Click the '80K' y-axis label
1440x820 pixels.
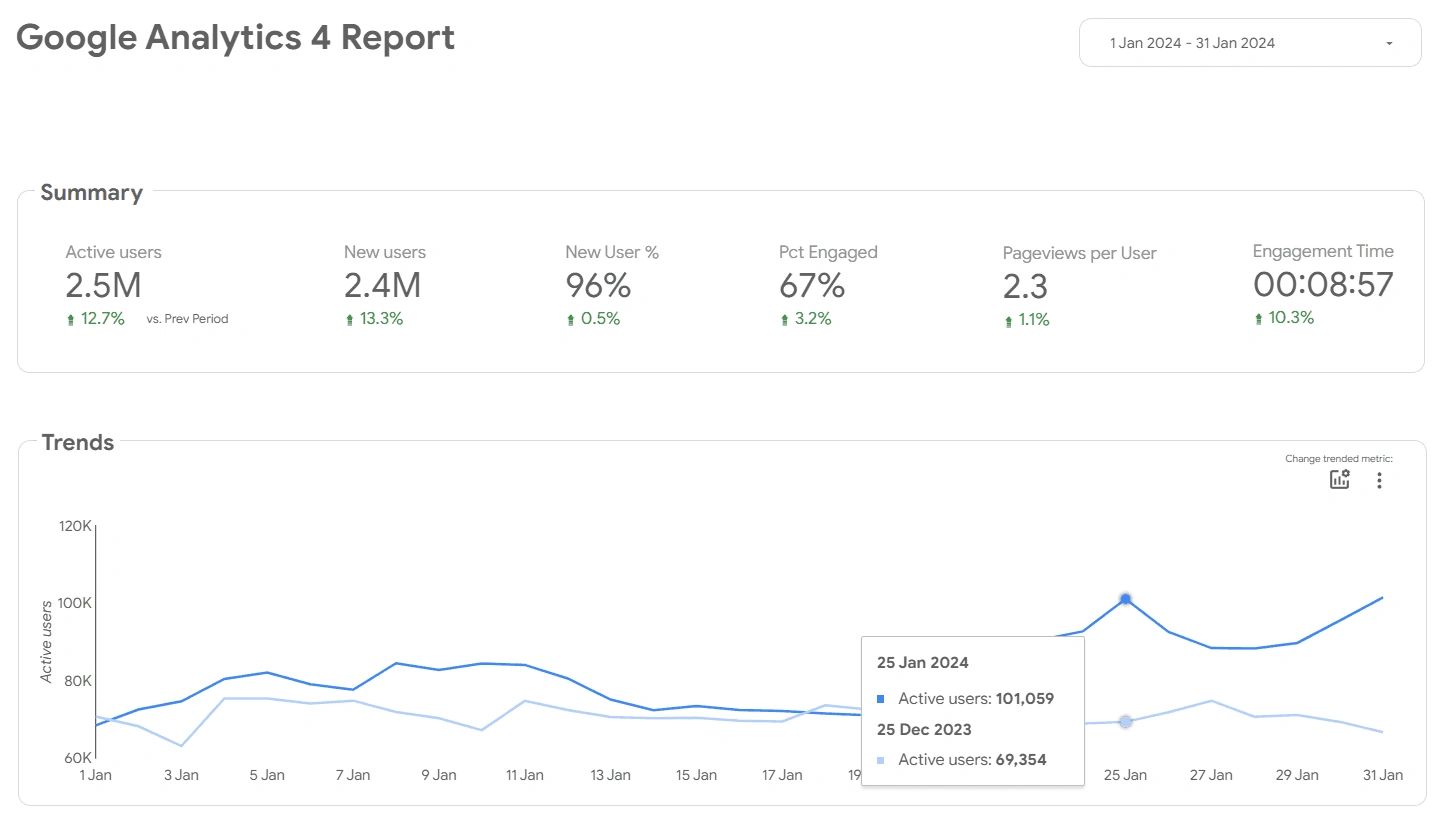coord(78,681)
